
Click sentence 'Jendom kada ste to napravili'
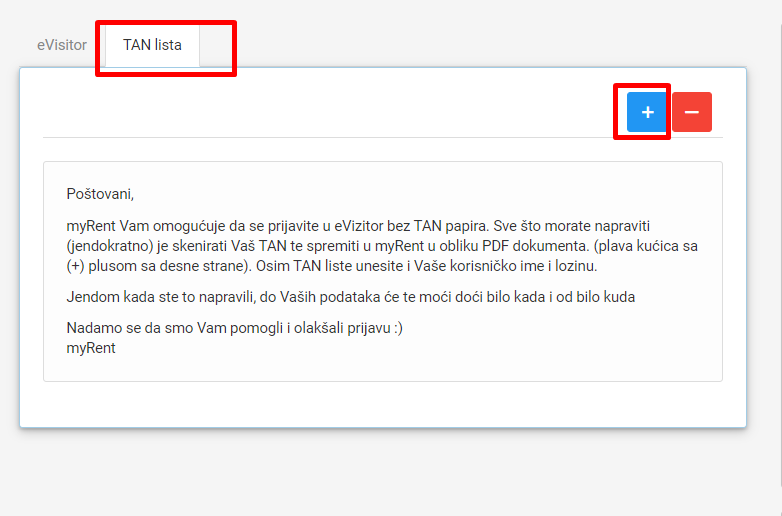(x=351, y=297)
